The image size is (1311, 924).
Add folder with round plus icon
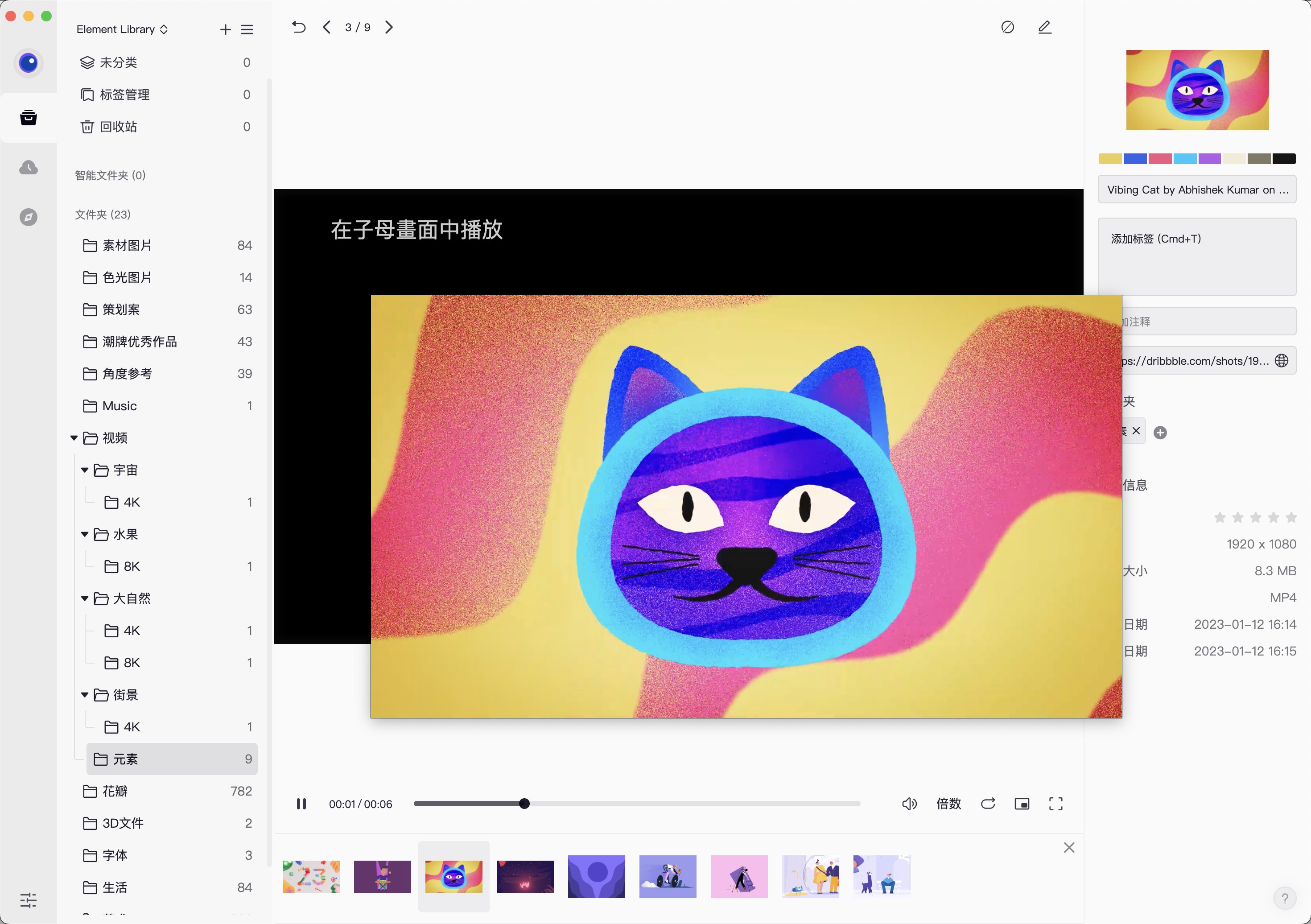(1160, 432)
